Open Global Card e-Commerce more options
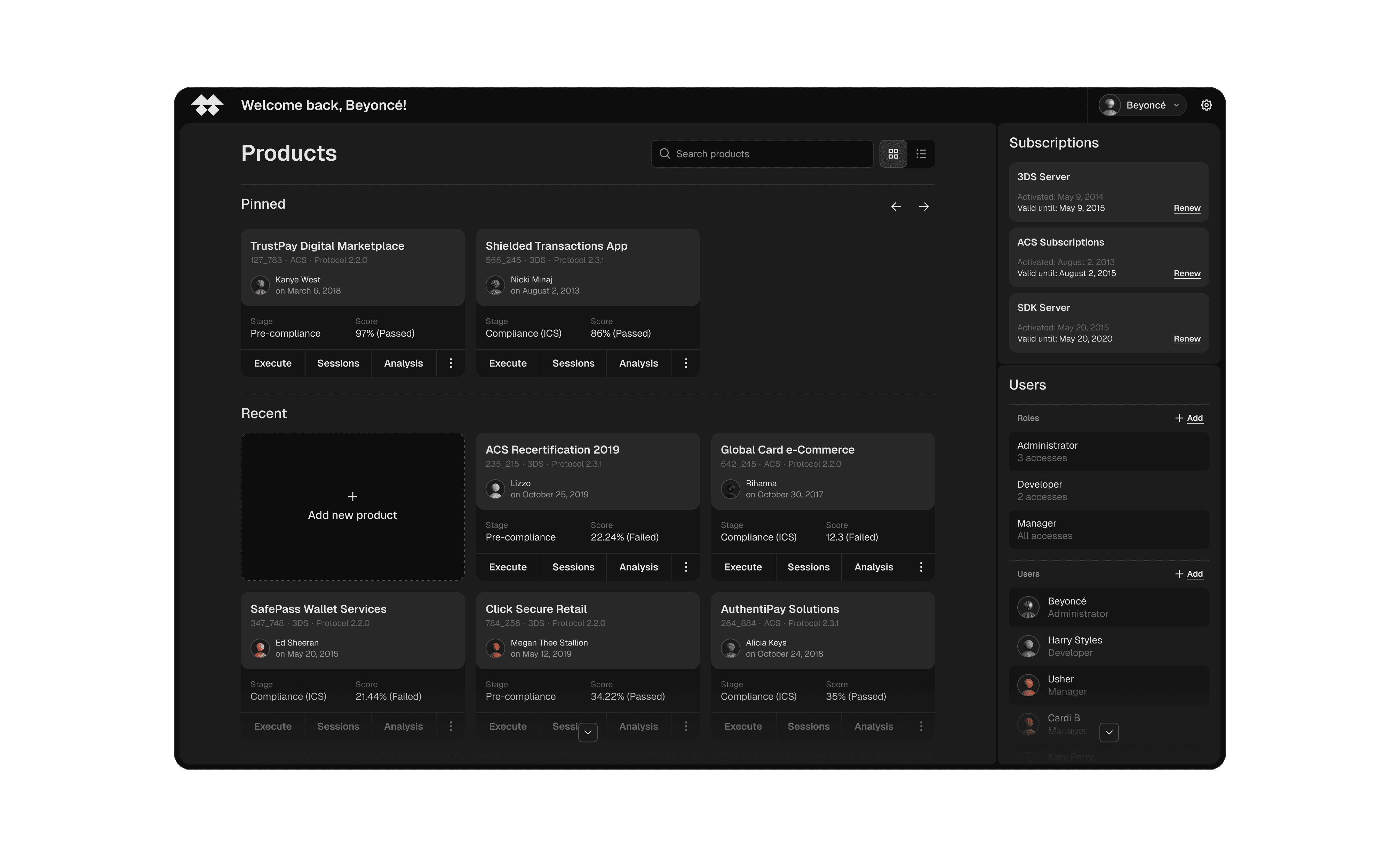The height and width of the screenshot is (857, 1400). tap(921, 567)
